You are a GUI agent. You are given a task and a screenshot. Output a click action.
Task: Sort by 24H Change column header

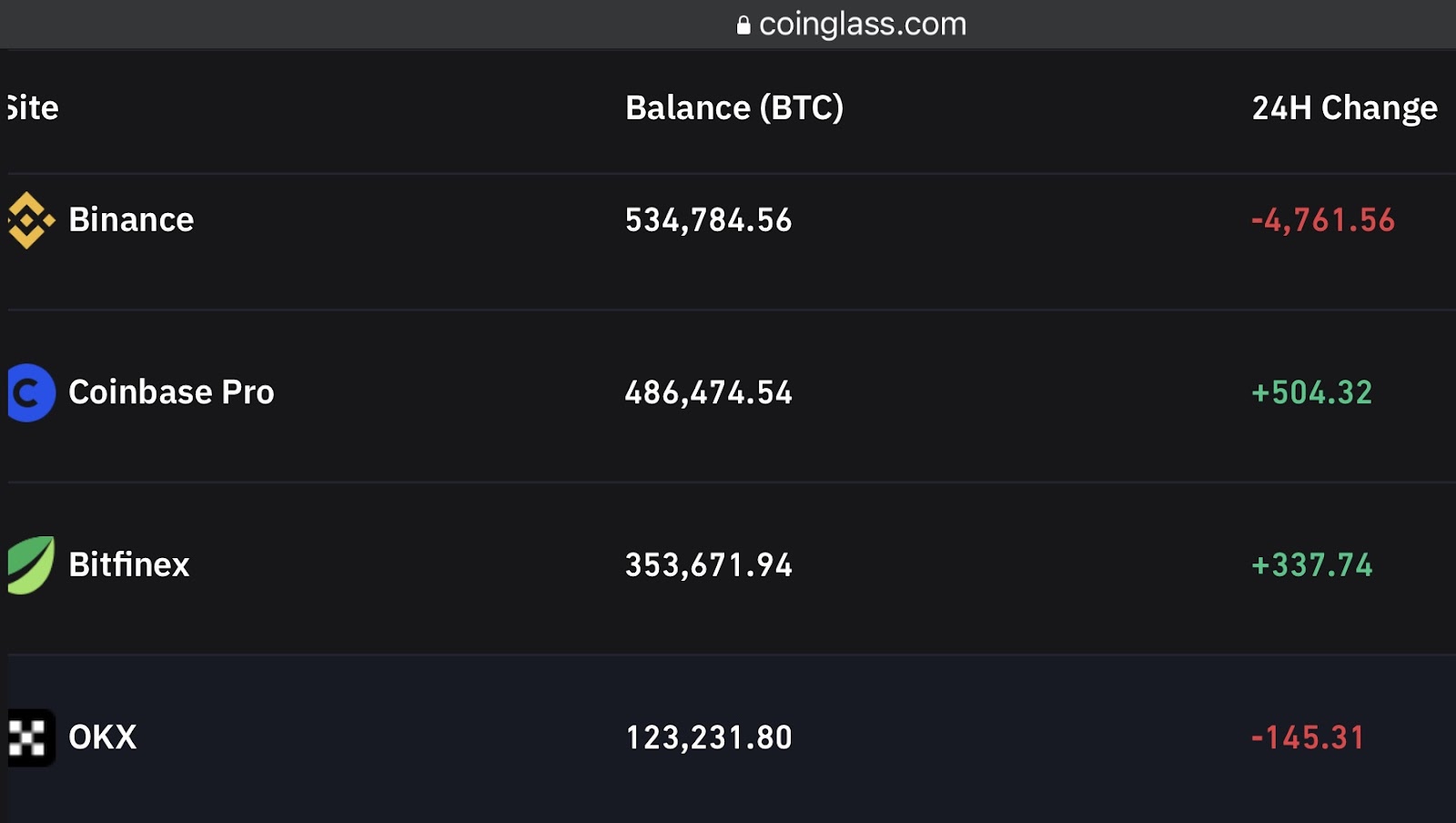click(x=1345, y=107)
